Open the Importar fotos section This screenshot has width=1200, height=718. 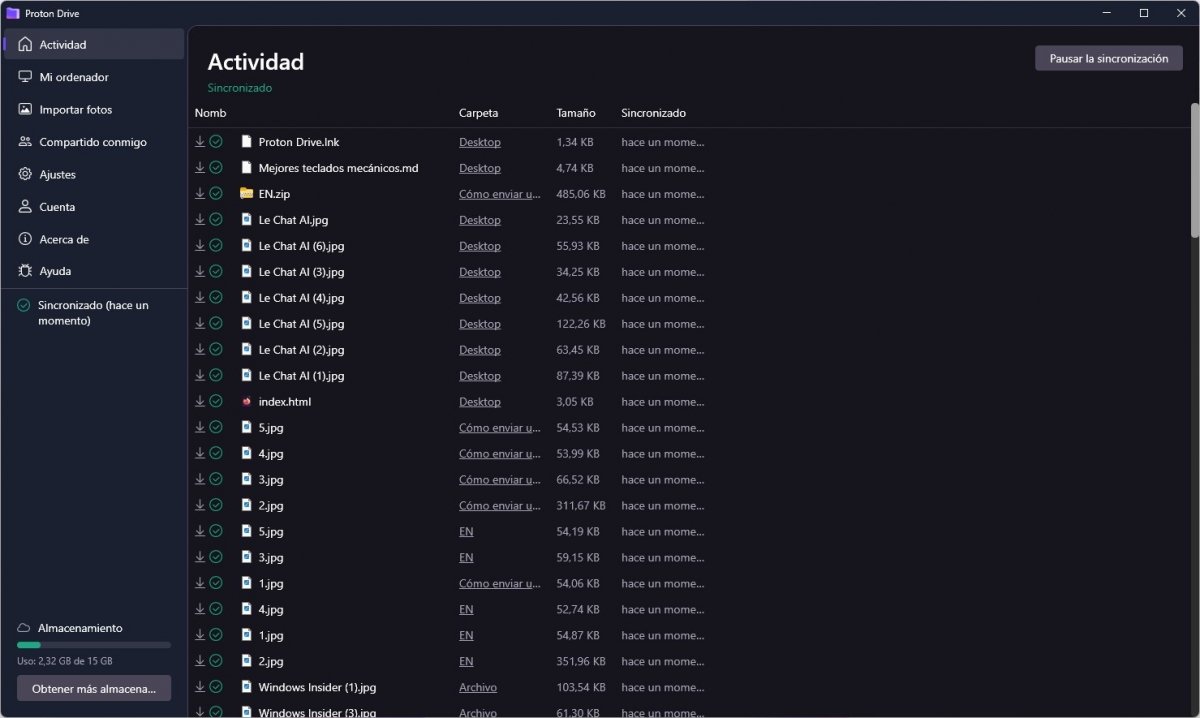click(76, 110)
